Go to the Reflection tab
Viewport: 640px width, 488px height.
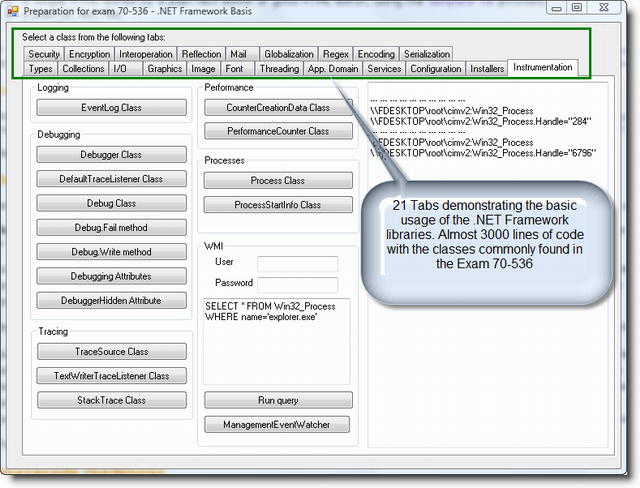(201, 54)
